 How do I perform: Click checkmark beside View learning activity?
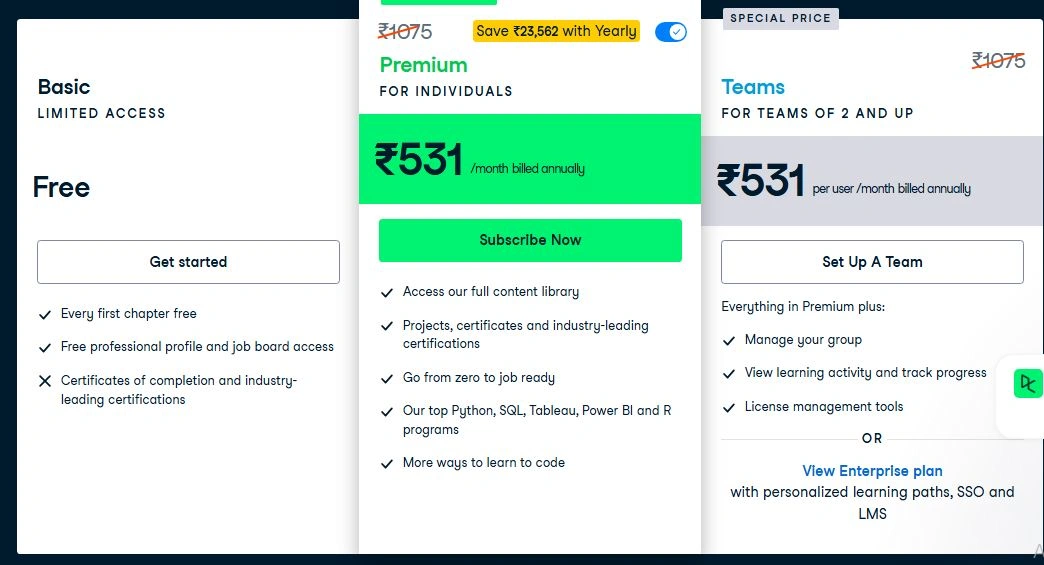pyautogui.click(x=729, y=374)
